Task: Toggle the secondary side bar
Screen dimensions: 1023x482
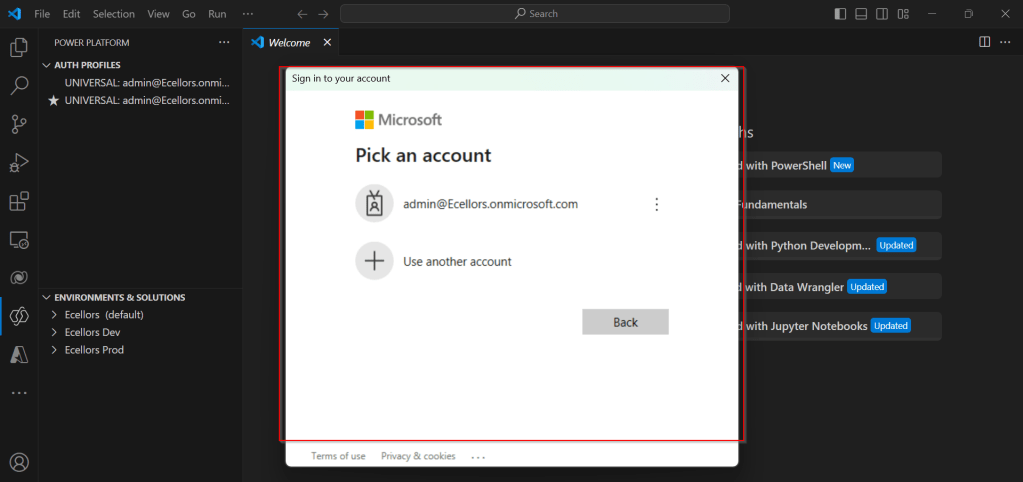Action: pos(882,14)
